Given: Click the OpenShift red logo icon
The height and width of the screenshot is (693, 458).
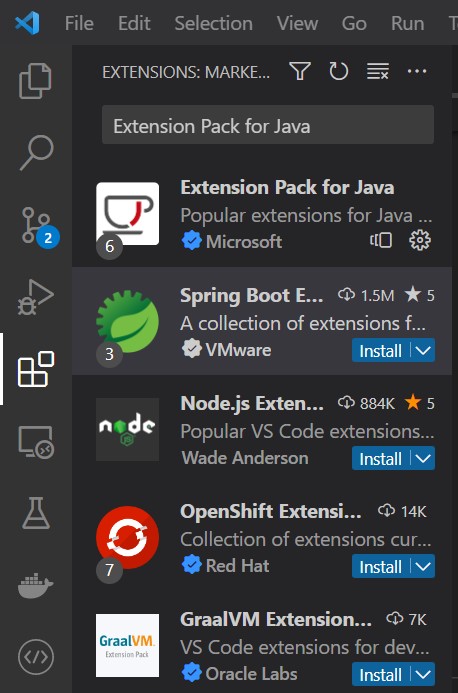Looking at the screenshot, I should point(127,537).
